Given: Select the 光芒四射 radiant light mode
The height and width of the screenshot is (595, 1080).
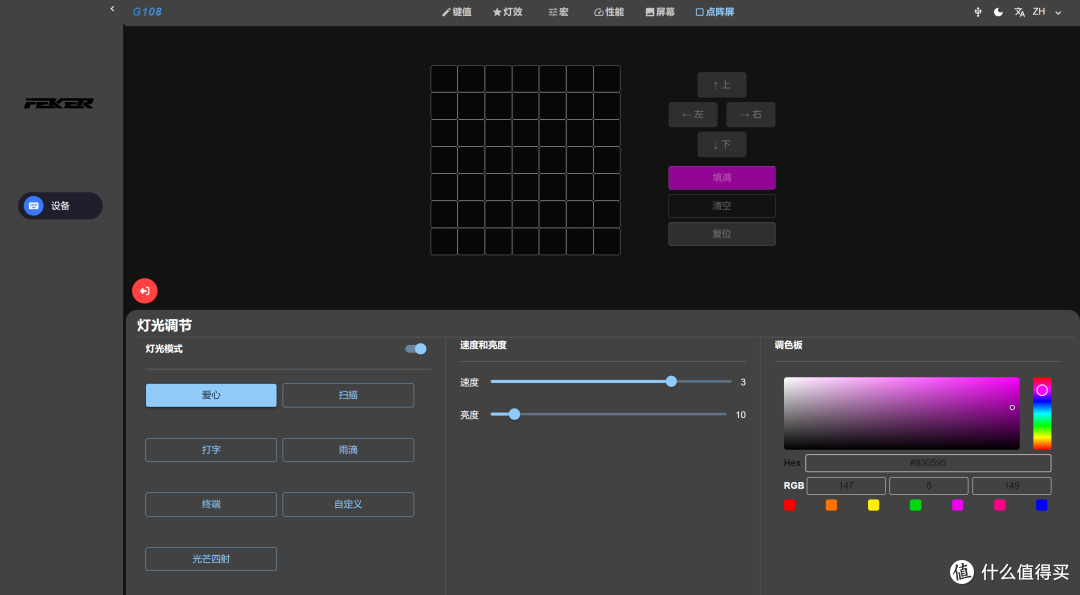Looking at the screenshot, I should [x=211, y=559].
